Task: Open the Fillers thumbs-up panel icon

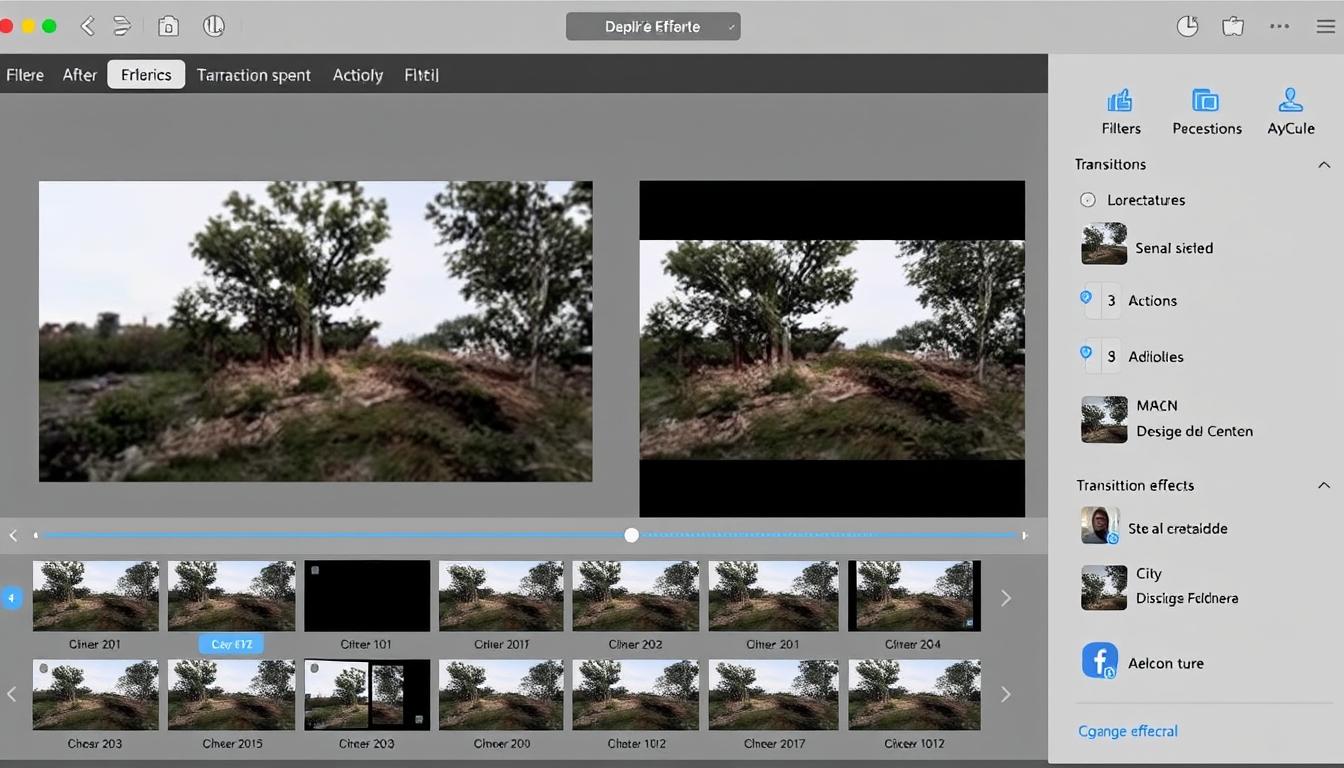Action: point(1120,101)
